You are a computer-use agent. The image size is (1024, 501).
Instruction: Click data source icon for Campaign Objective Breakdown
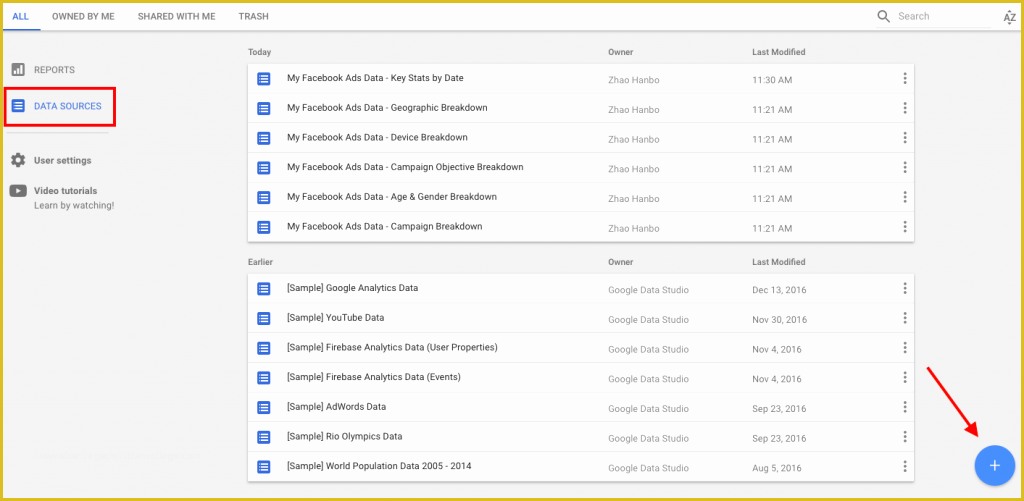coord(264,168)
